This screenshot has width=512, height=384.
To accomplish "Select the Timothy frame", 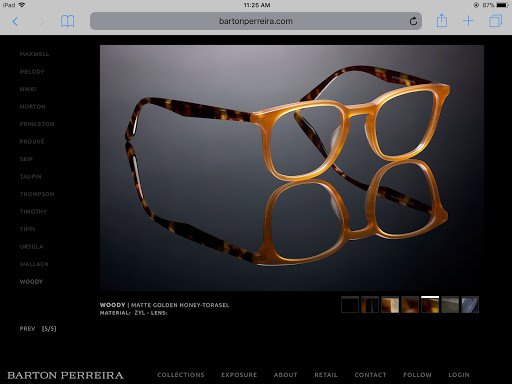I will [x=33, y=212].
